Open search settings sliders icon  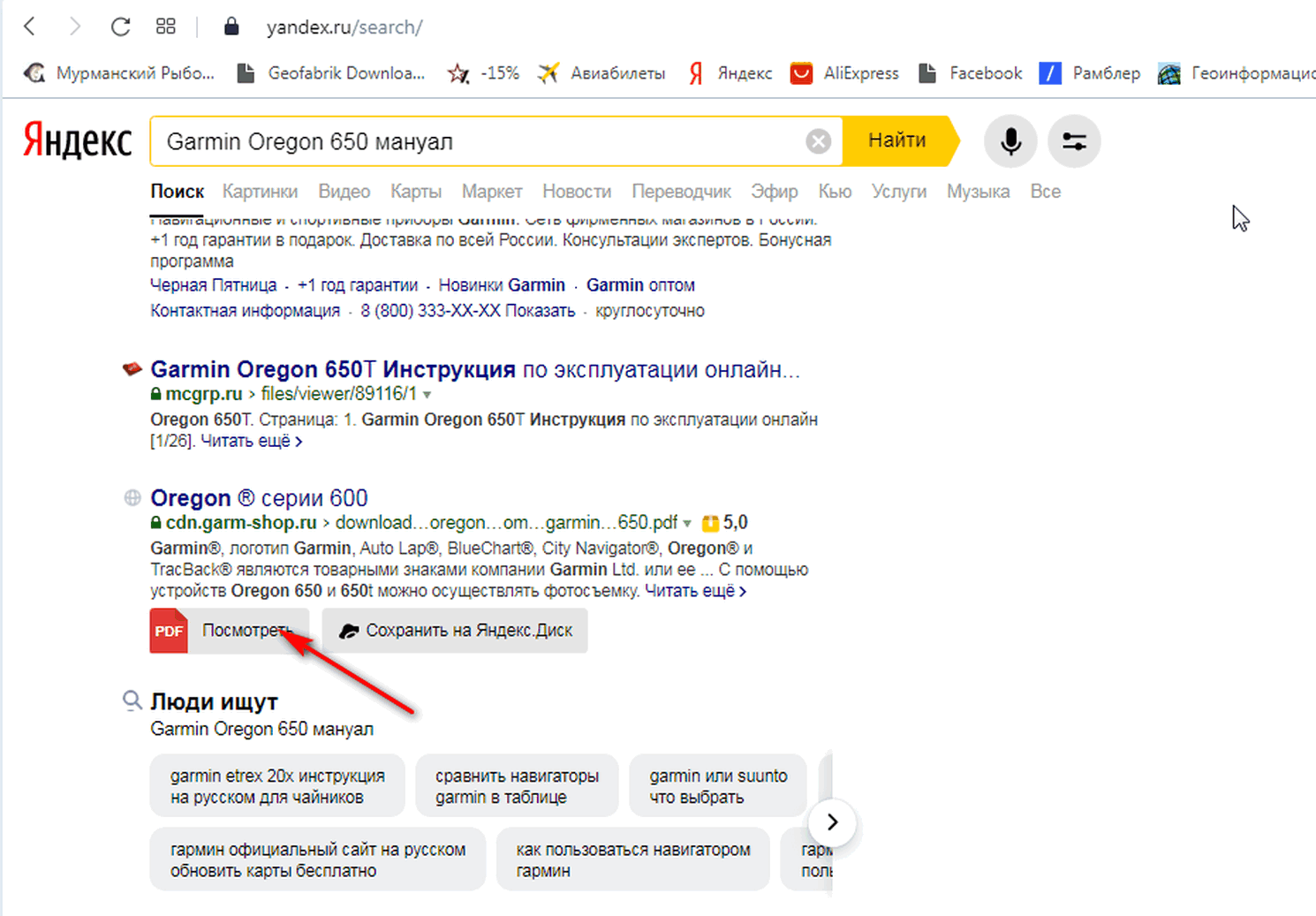coord(1074,141)
